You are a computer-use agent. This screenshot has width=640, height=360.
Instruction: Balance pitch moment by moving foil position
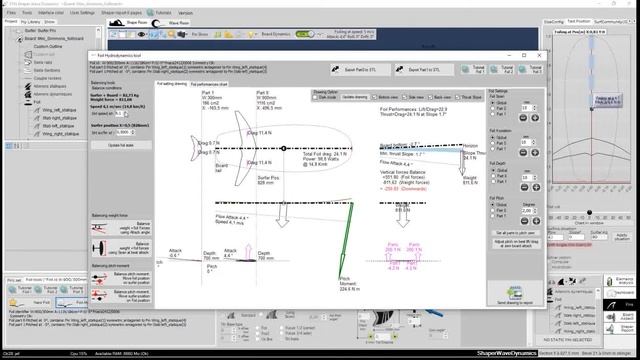[x=121, y=278]
